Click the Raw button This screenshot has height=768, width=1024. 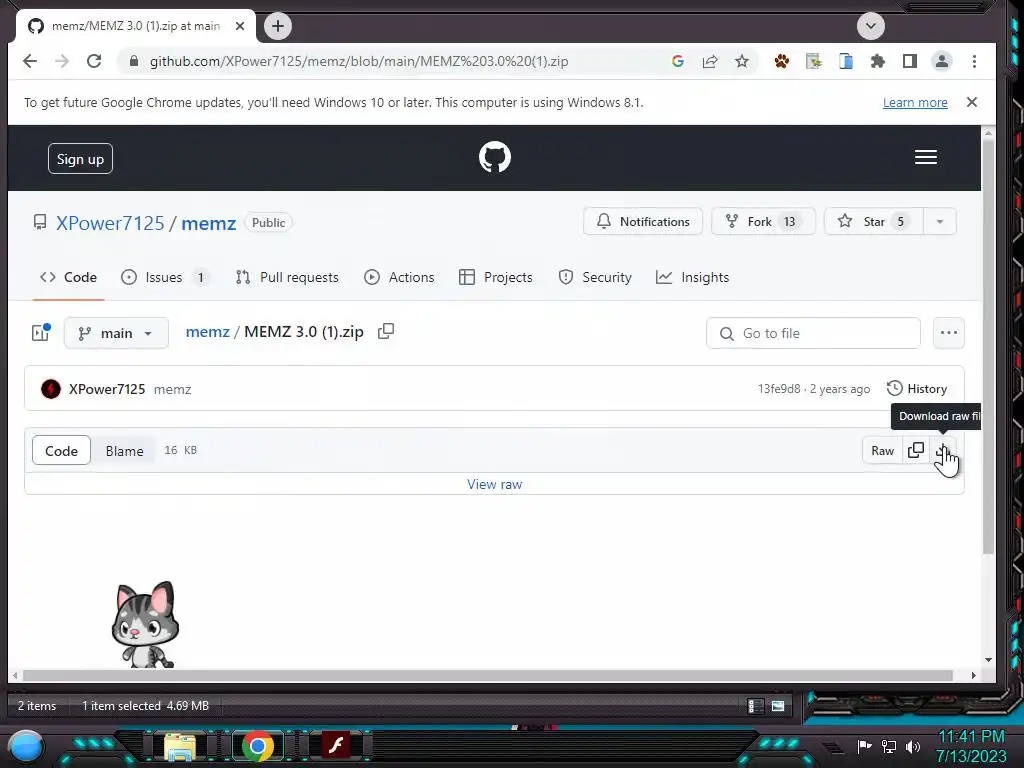[x=882, y=451]
